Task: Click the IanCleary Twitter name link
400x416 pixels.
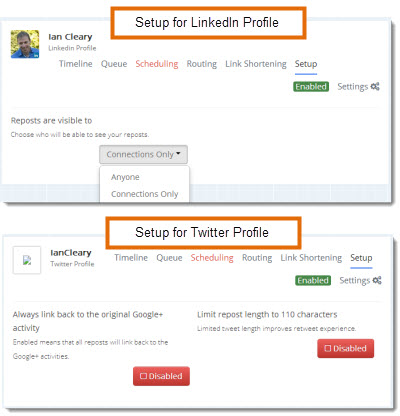Action: click(71, 253)
